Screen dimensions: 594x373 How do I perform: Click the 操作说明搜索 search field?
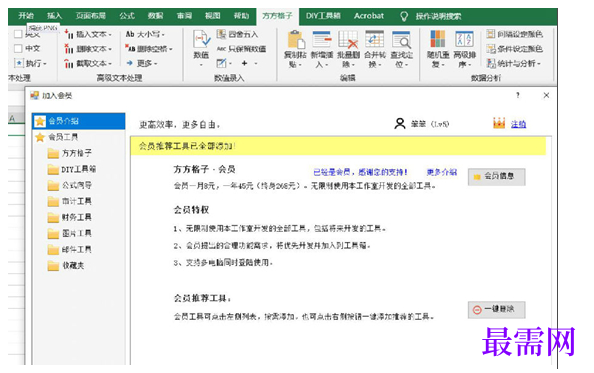pyautogui.click(x=438, y=16)
